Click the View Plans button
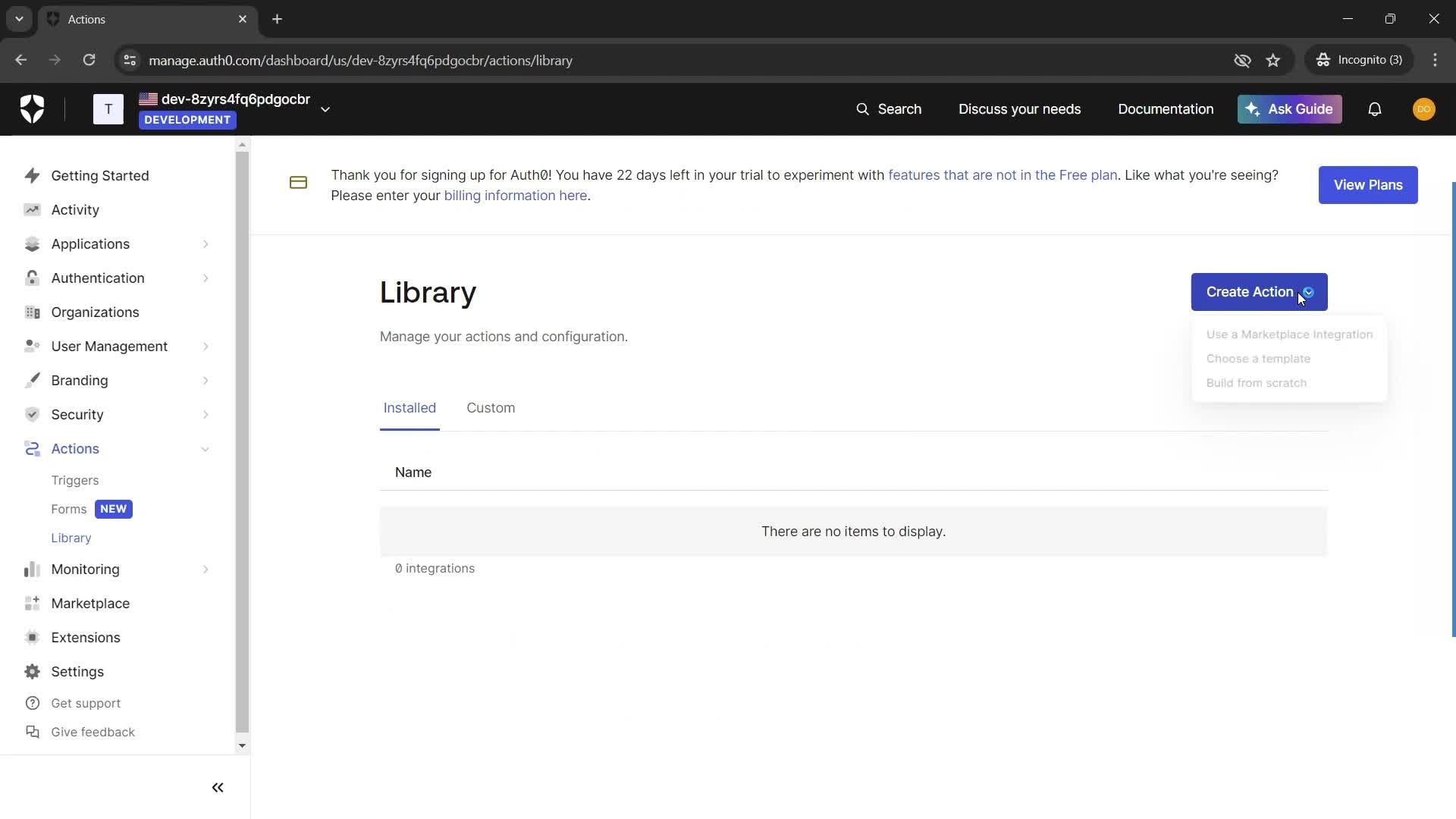1456x819 pixels. tap(1368, 185)
